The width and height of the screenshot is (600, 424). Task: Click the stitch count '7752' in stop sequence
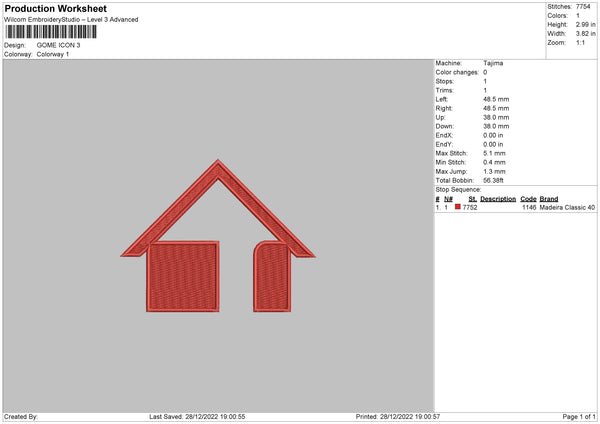coord(470,207)
